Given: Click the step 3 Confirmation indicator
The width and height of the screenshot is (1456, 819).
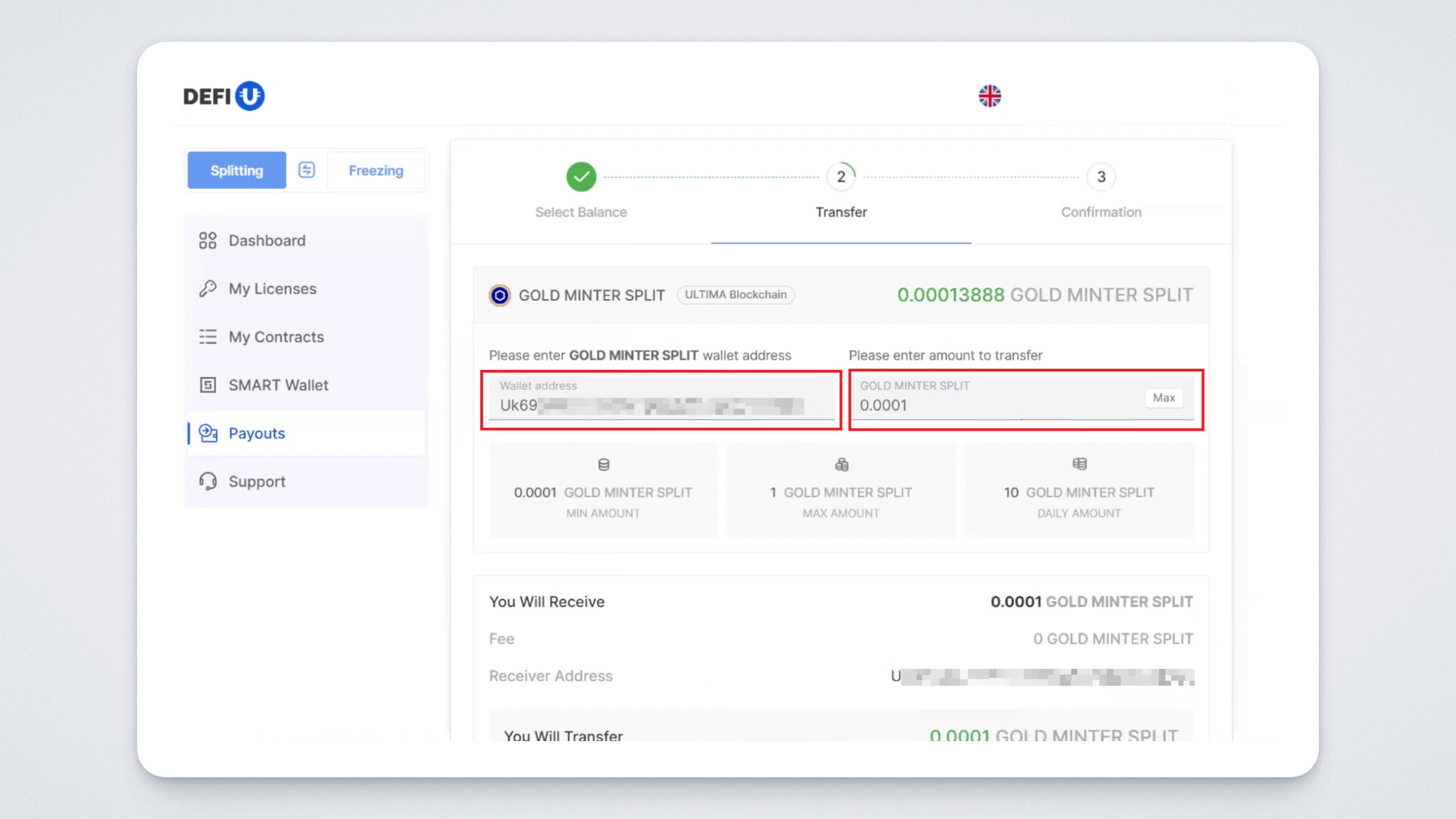Looking at the screenshot, I should click(x=1101, y=177).
